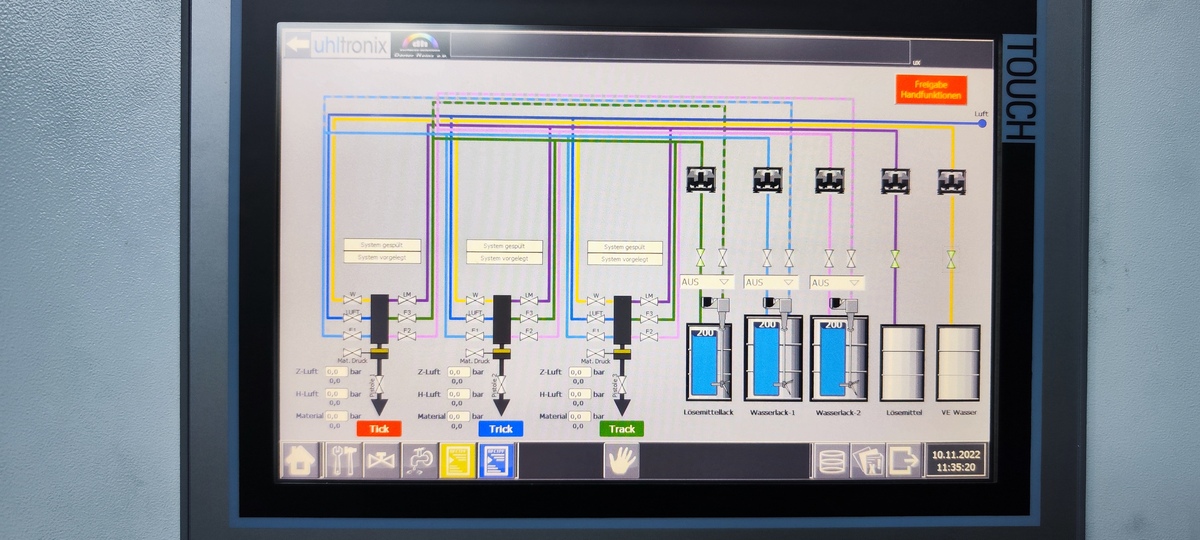
Task: Open the valve overview icon in toolbar
Action: click(x=381, y=461)
